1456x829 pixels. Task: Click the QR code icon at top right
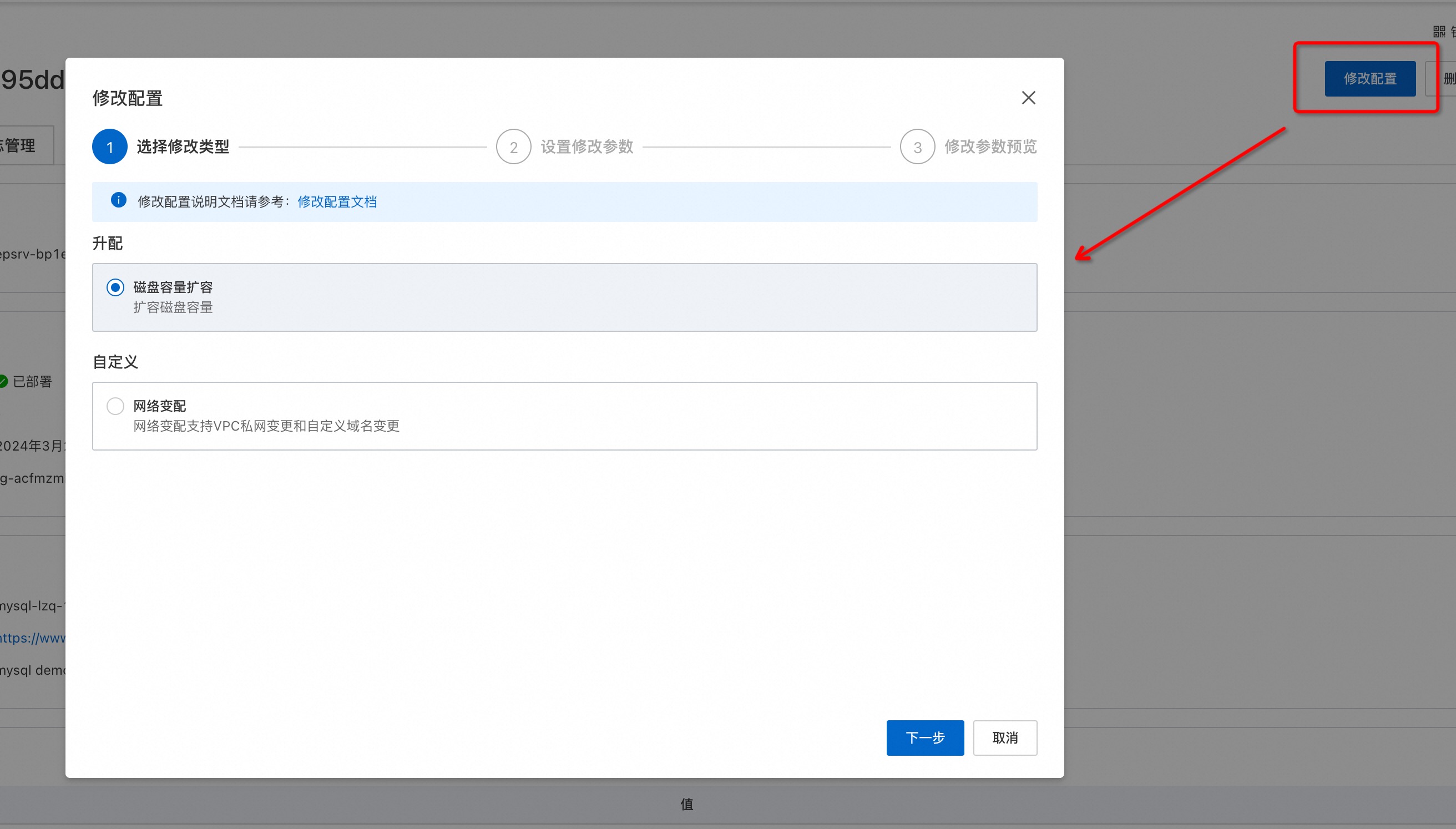pos(1439,32)
